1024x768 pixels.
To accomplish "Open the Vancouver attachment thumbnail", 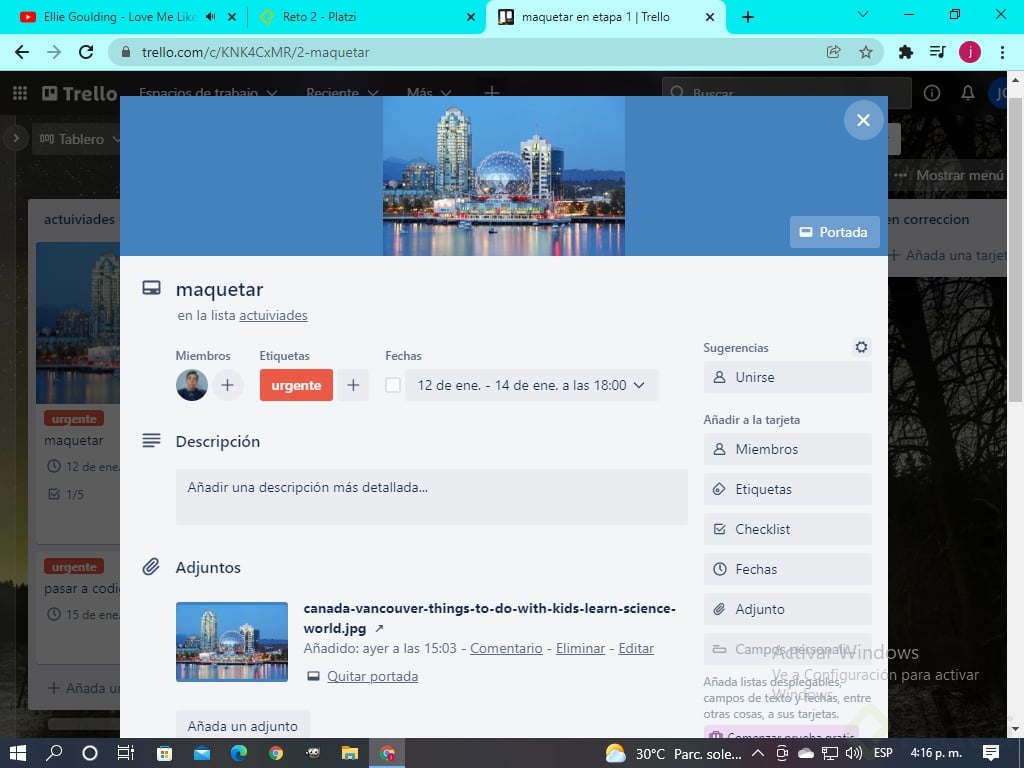I will pyautogui.click(x=231, y=641).
